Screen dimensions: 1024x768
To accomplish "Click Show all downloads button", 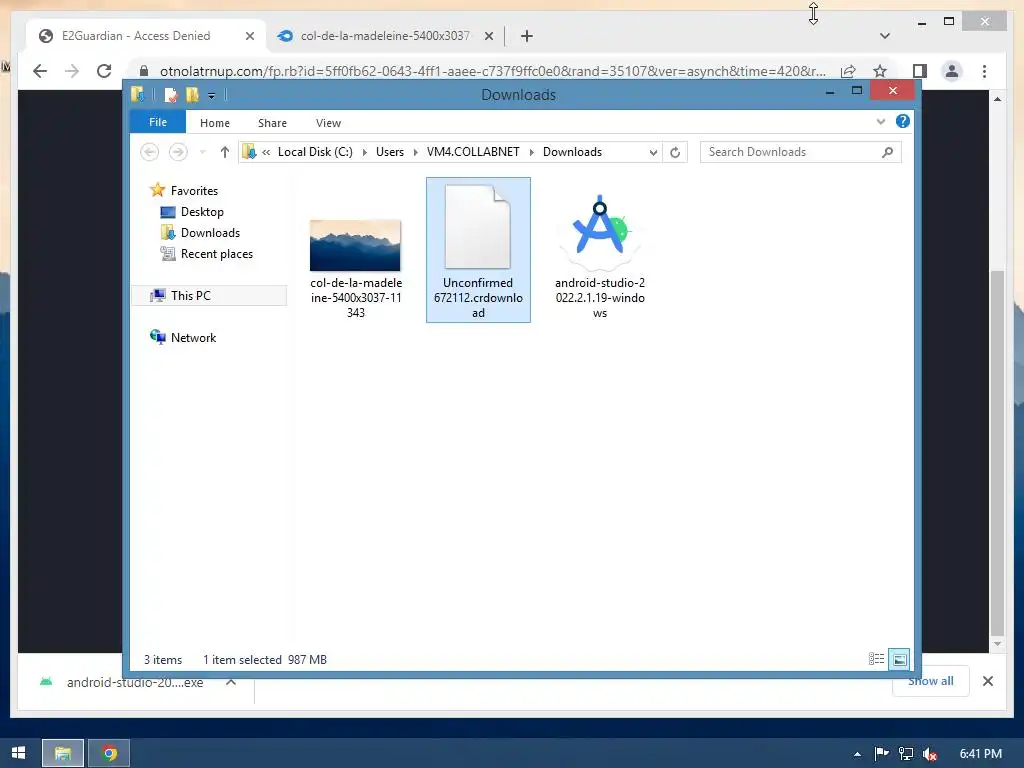I will pyautogui.click(x=931, y=681).
